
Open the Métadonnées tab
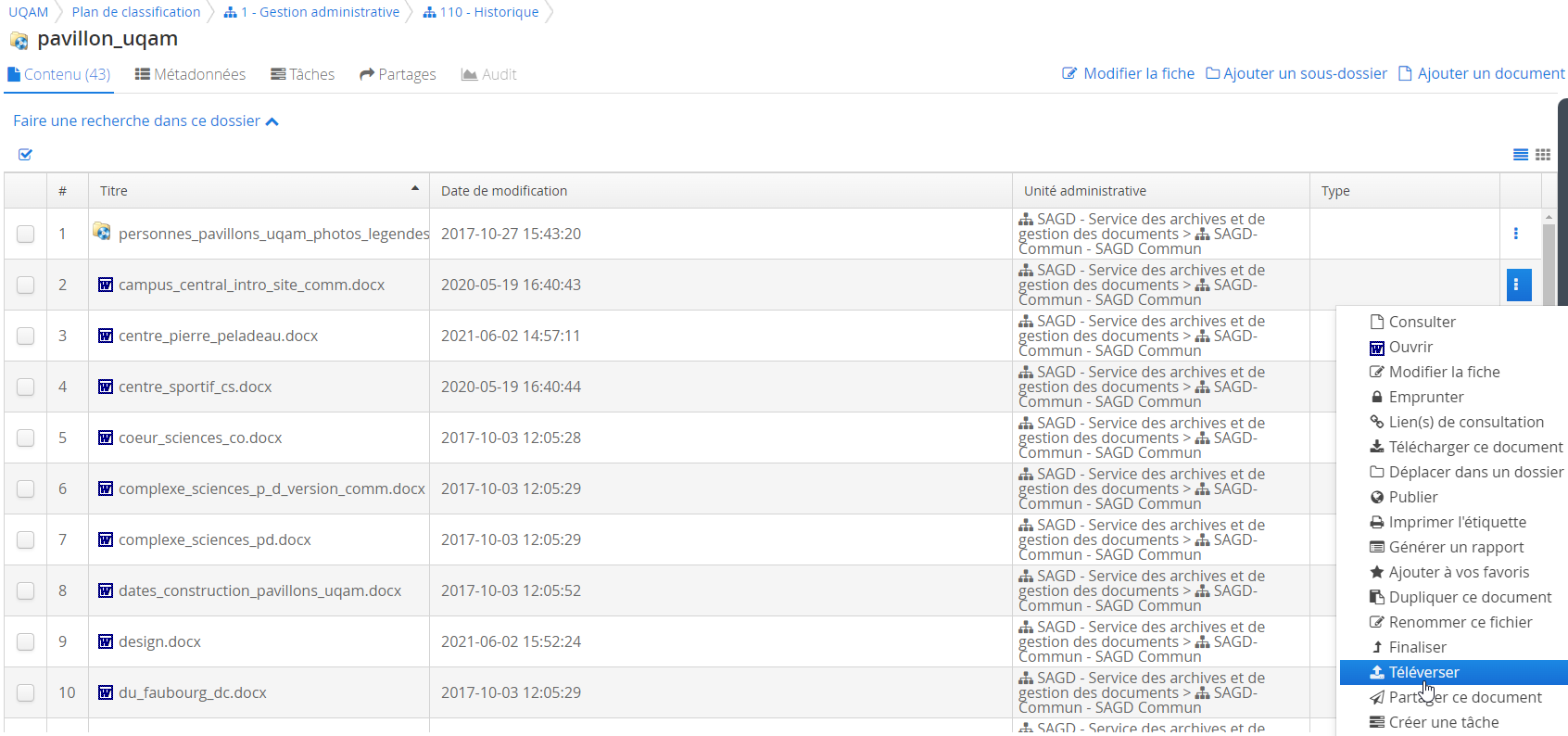pos(190,74)
